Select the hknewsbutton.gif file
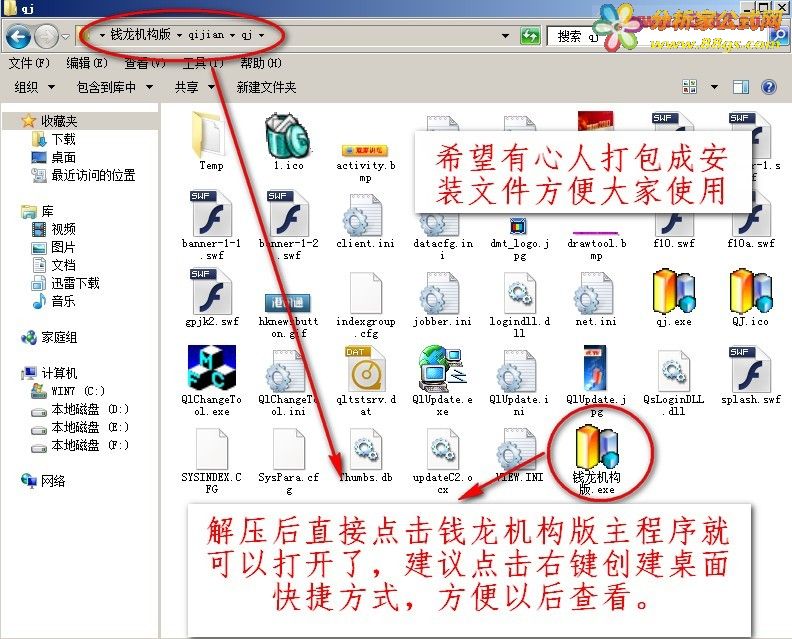 pyautogui.click(x=288, y=316)
